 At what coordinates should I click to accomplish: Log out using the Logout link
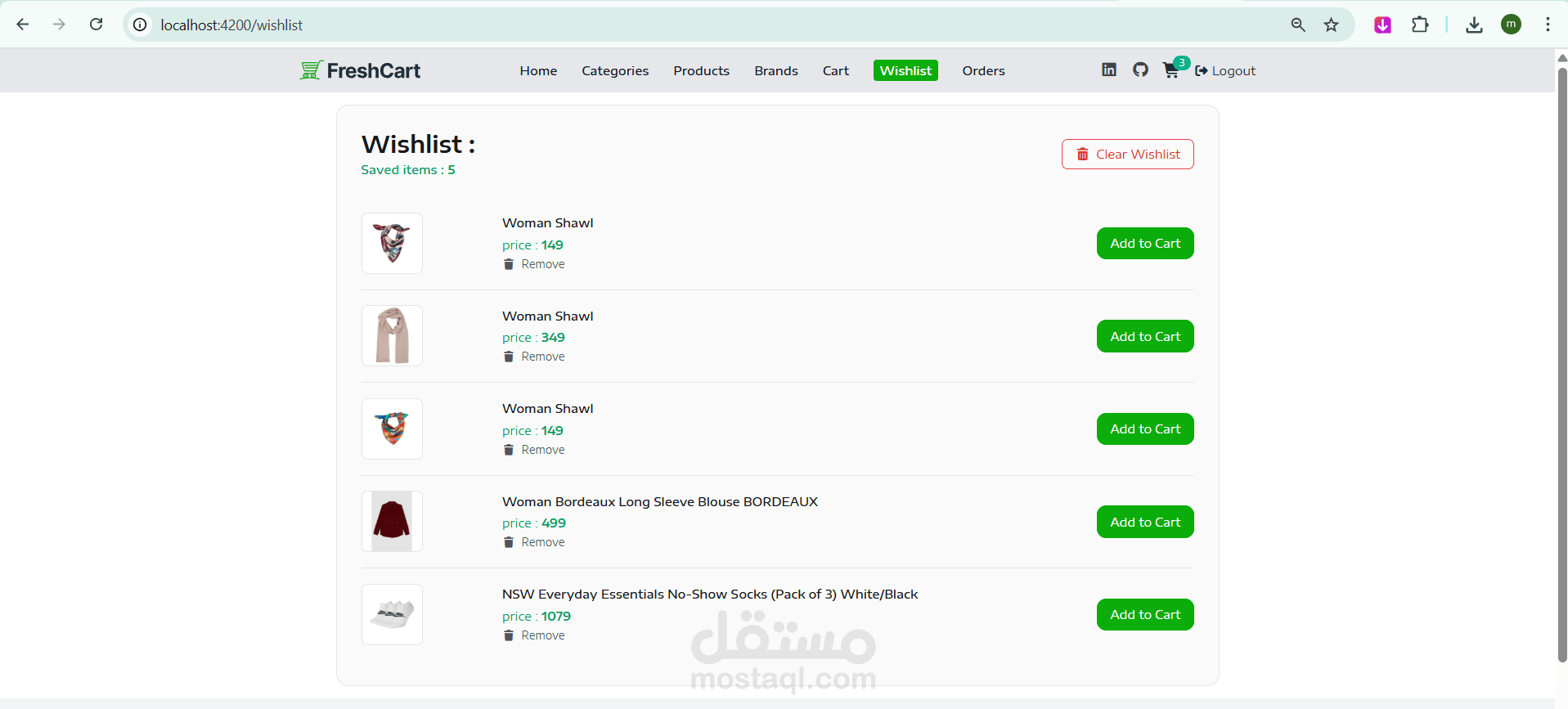[x=1225, y=70]
